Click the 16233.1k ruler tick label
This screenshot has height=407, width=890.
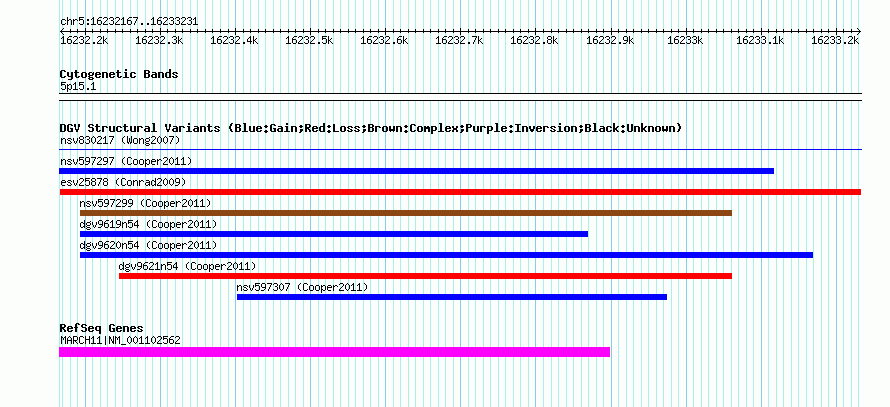pyautogui.click(x=759, y=40)
